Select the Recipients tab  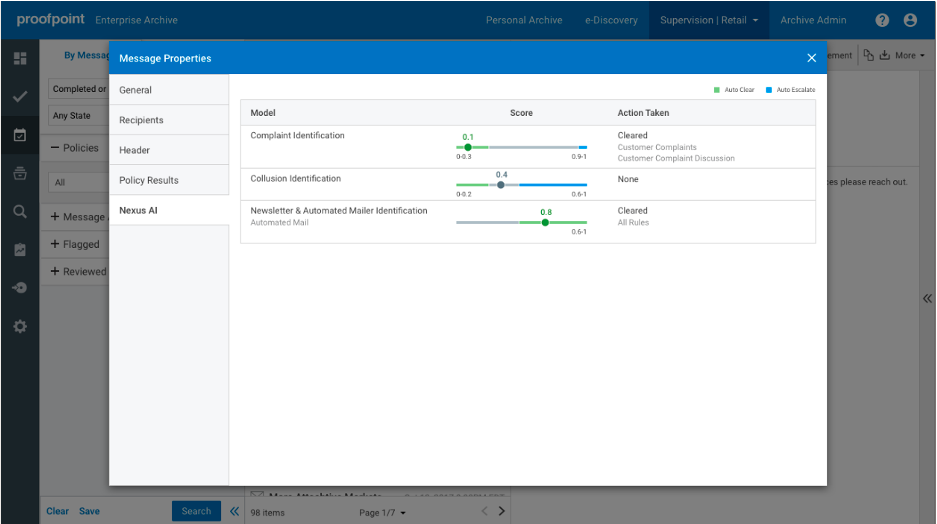click(x=169, y=120)
